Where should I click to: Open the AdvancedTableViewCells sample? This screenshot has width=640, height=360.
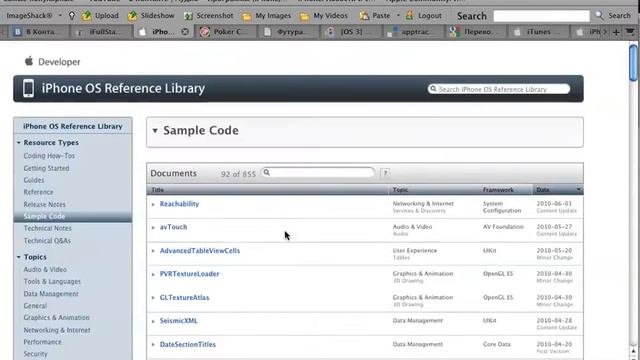[200, 251]
